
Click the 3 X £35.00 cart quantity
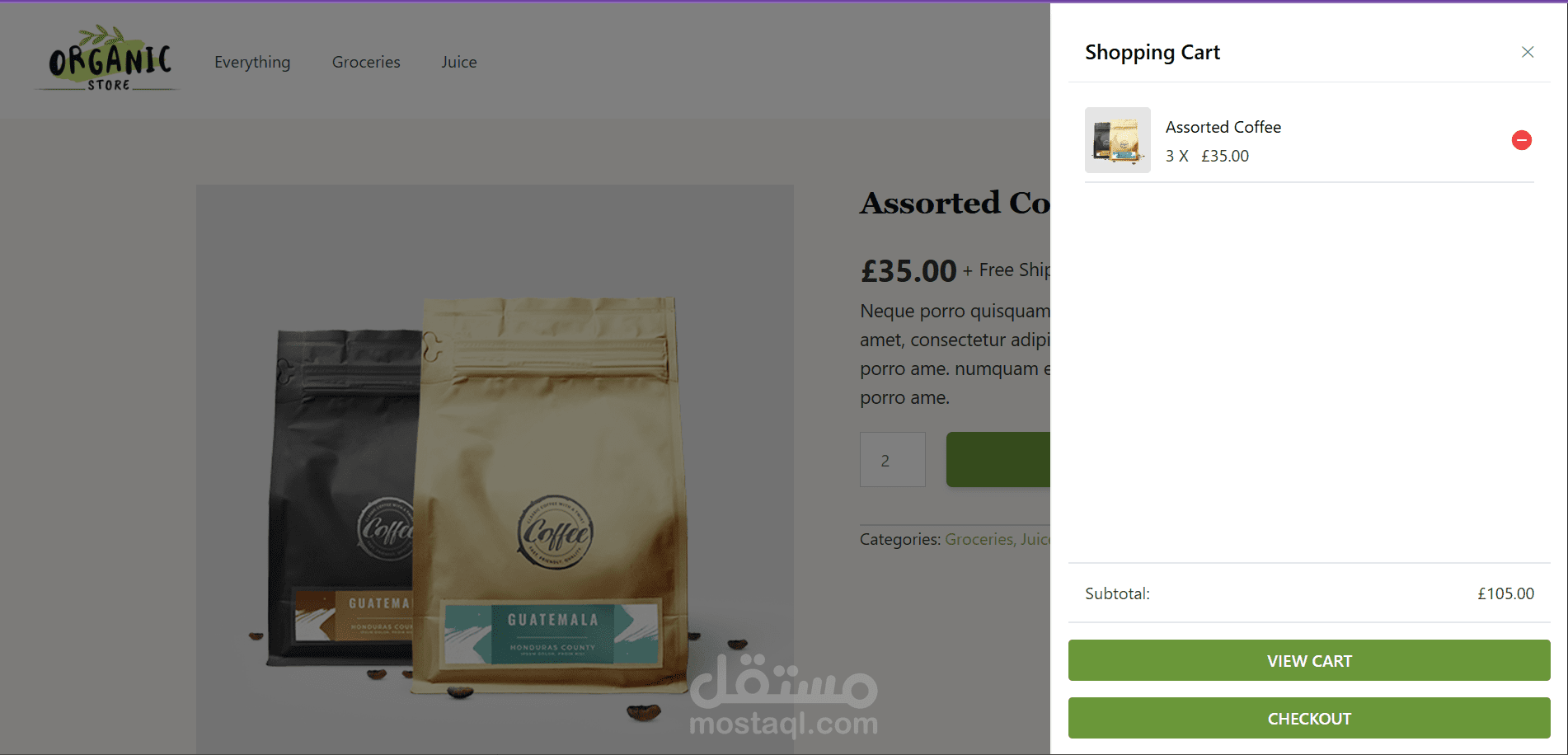[x=1207, y=156]
